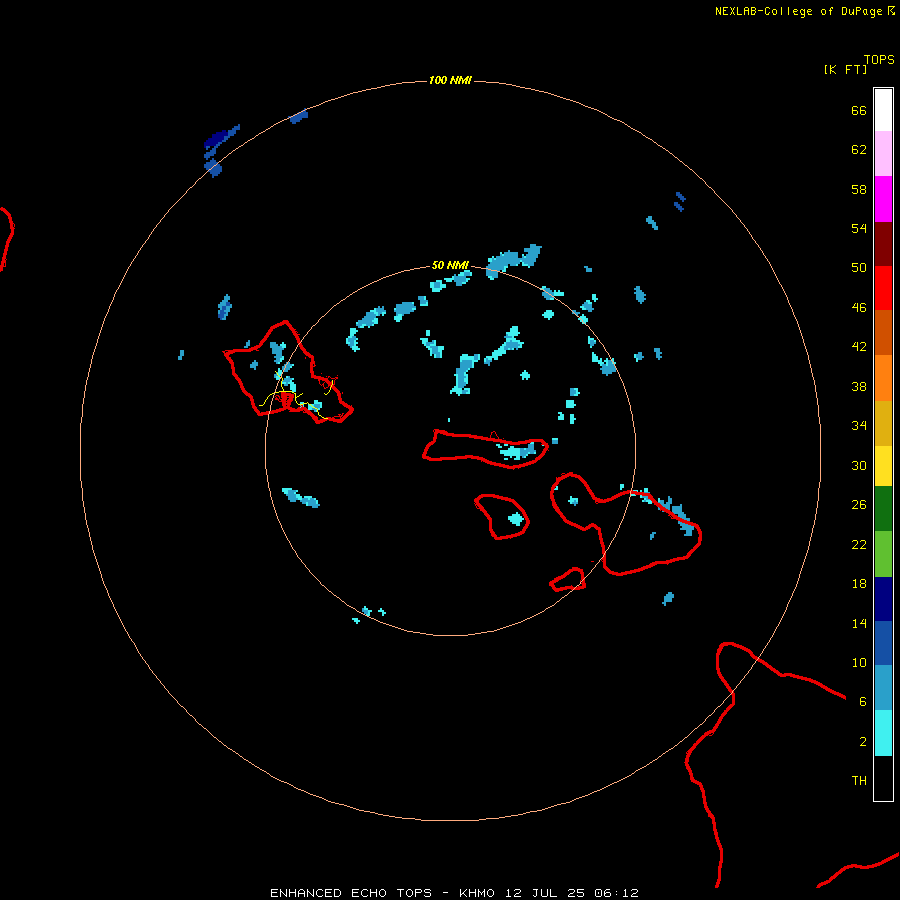Click the legend value 42
The width and height of the screenshot is (900, 900).
coord(859,346)
